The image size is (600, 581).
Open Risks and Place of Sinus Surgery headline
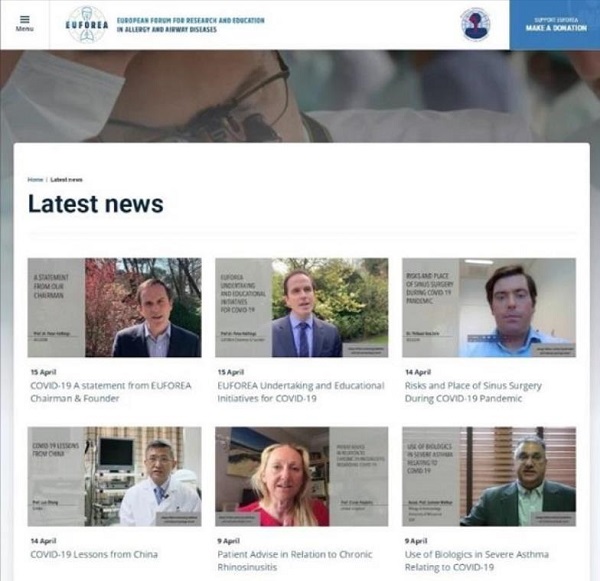[x=472, y=392]
